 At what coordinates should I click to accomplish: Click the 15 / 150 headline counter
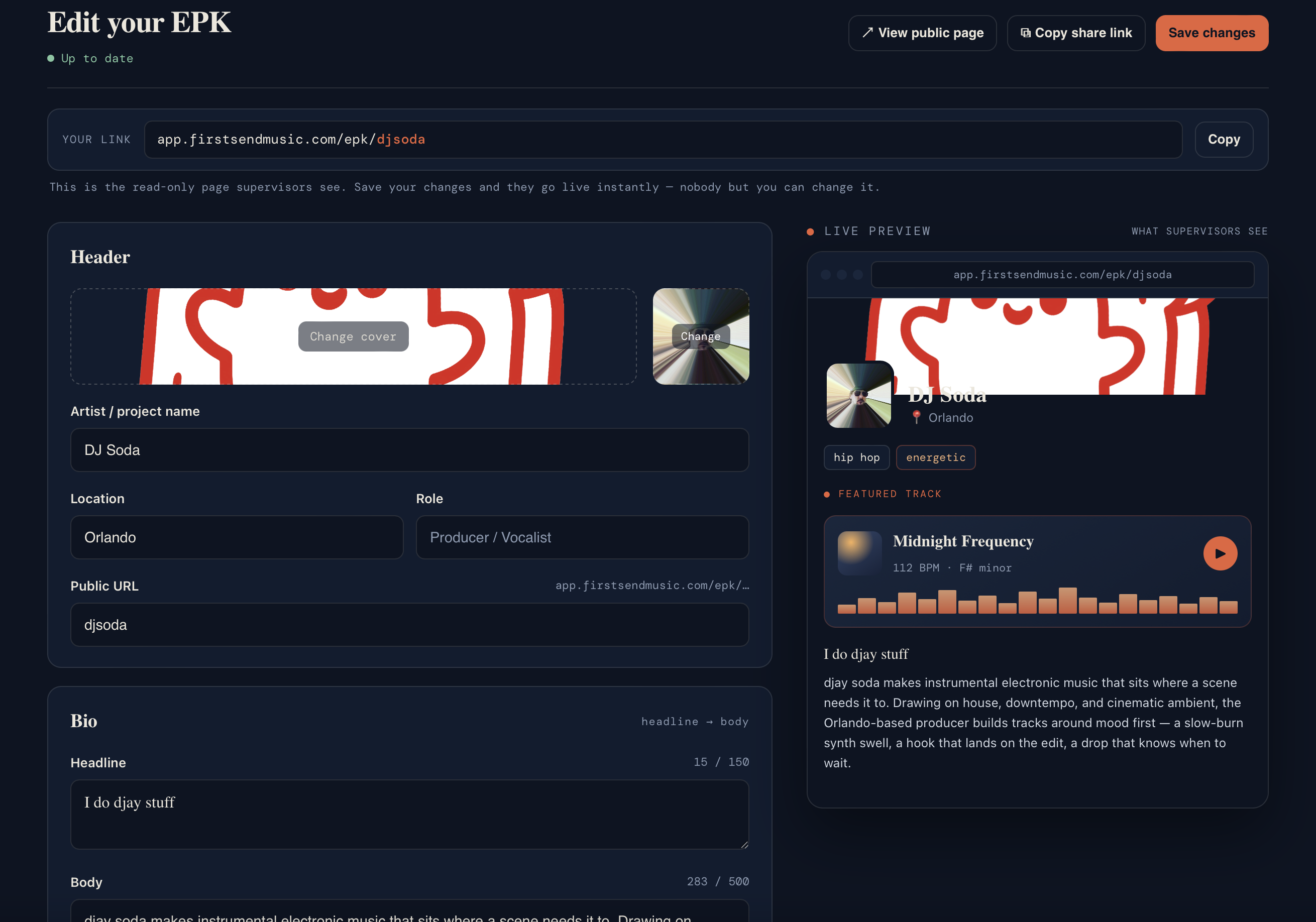point(721,761)
